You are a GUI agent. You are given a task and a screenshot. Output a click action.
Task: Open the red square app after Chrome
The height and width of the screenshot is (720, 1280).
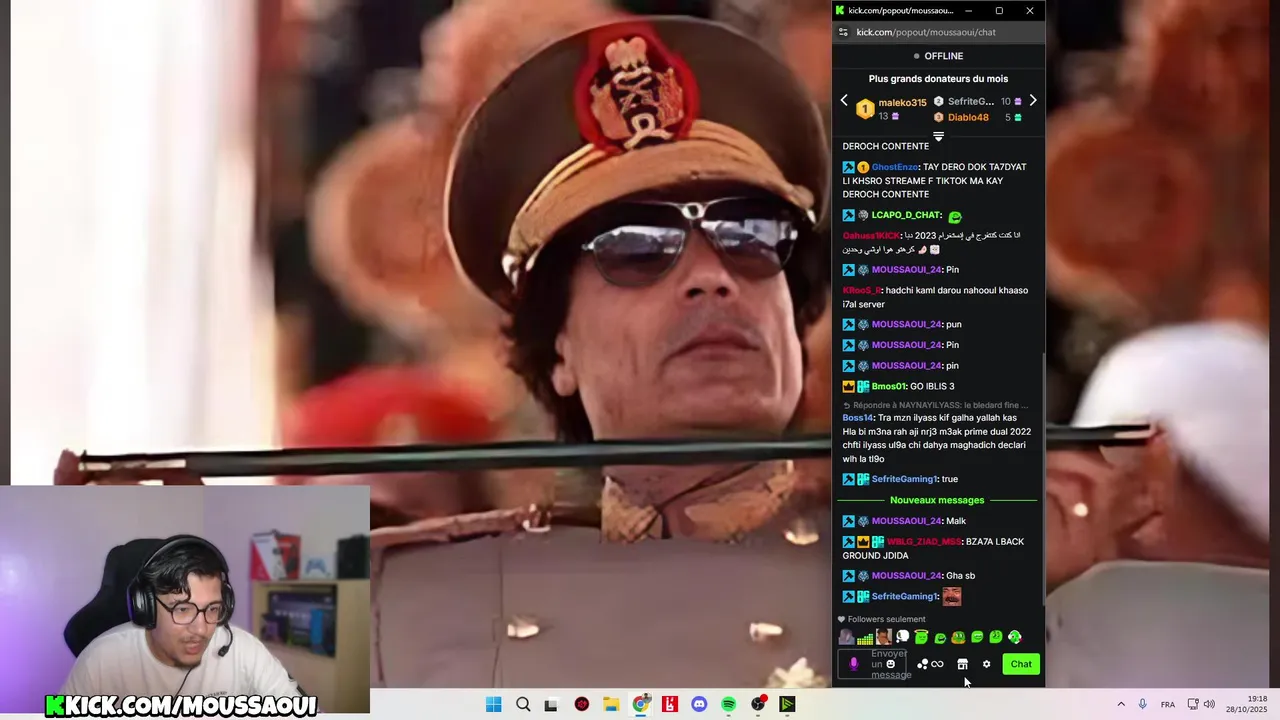tap(670, 704)
